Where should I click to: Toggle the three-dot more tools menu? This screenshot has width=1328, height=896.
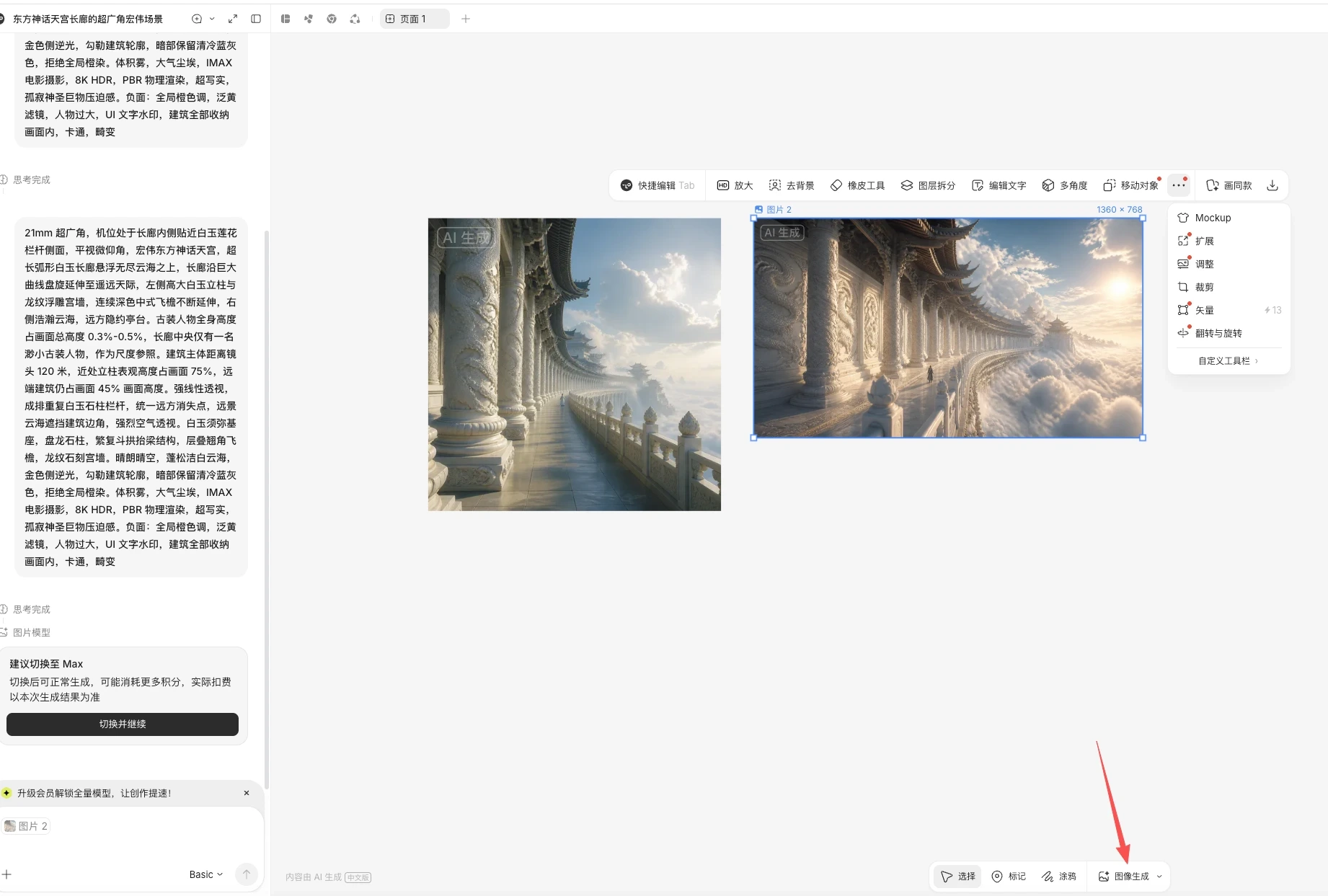pos(1179,185)
